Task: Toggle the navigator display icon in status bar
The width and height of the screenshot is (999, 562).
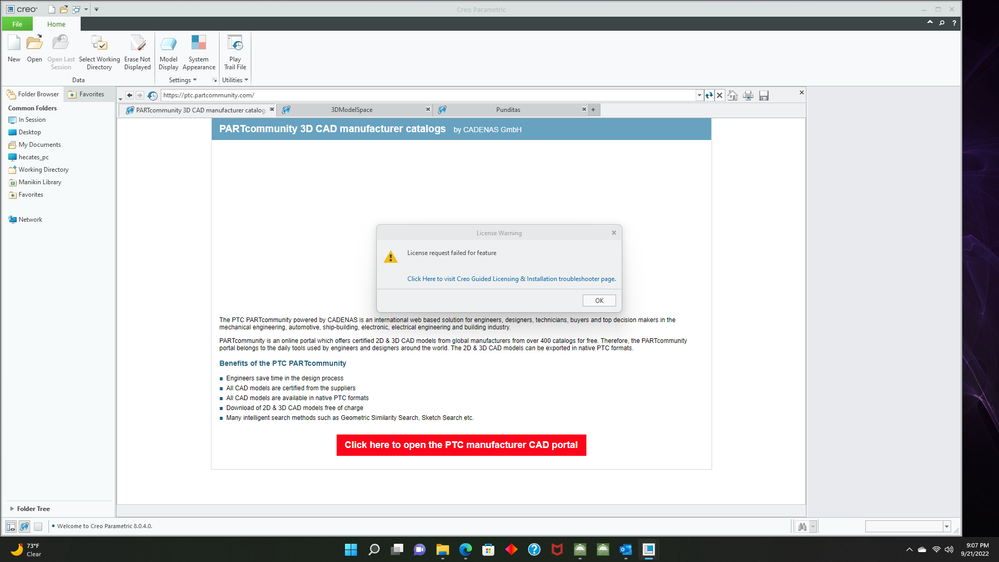Action: coord(11,526)
